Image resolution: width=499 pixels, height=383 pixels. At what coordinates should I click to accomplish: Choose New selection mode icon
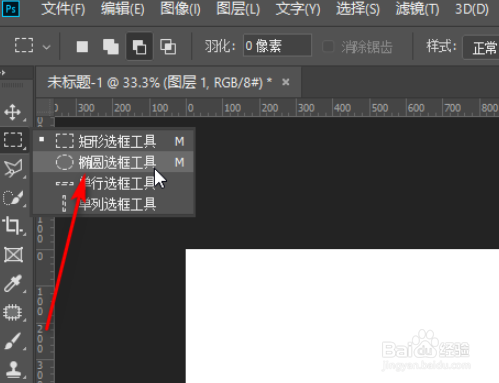coord(82,47)
